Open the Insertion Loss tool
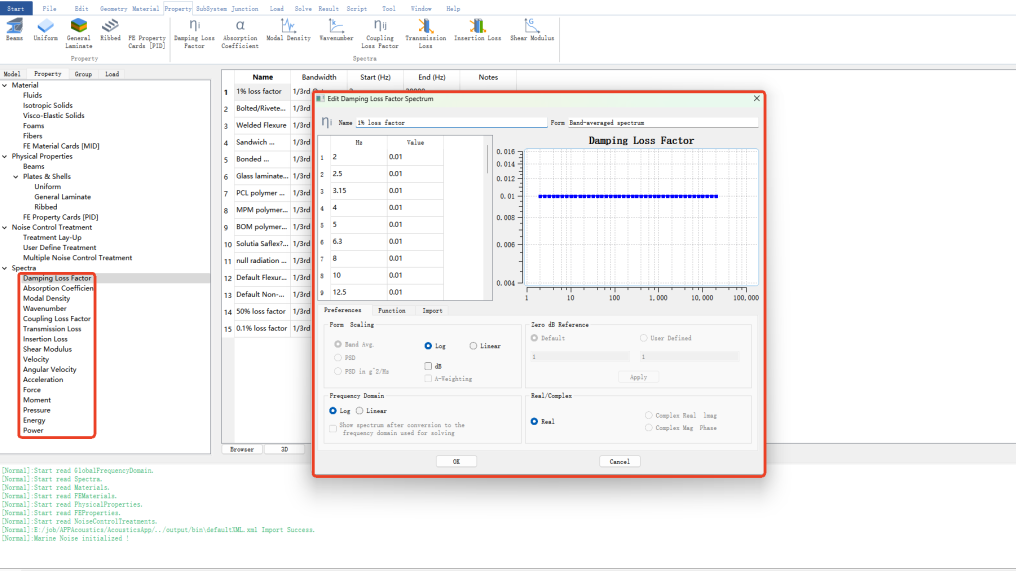Screen dimensions: 1016x571 point(478,30)
